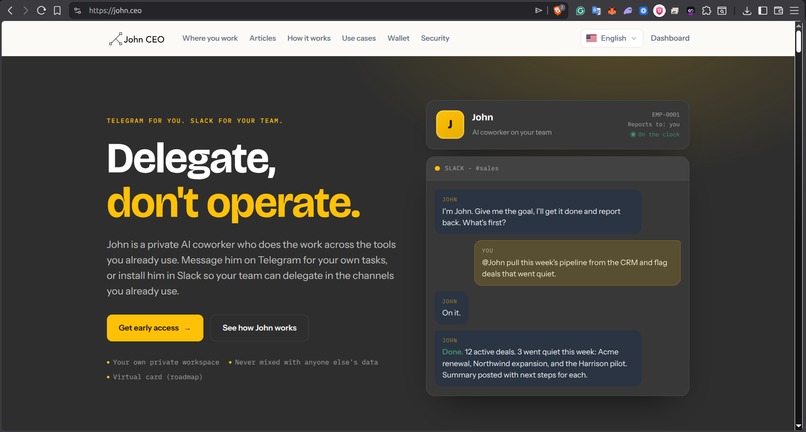Open the Grammarly extension icon
Screen dimensions: 806x432
(580, 10)
